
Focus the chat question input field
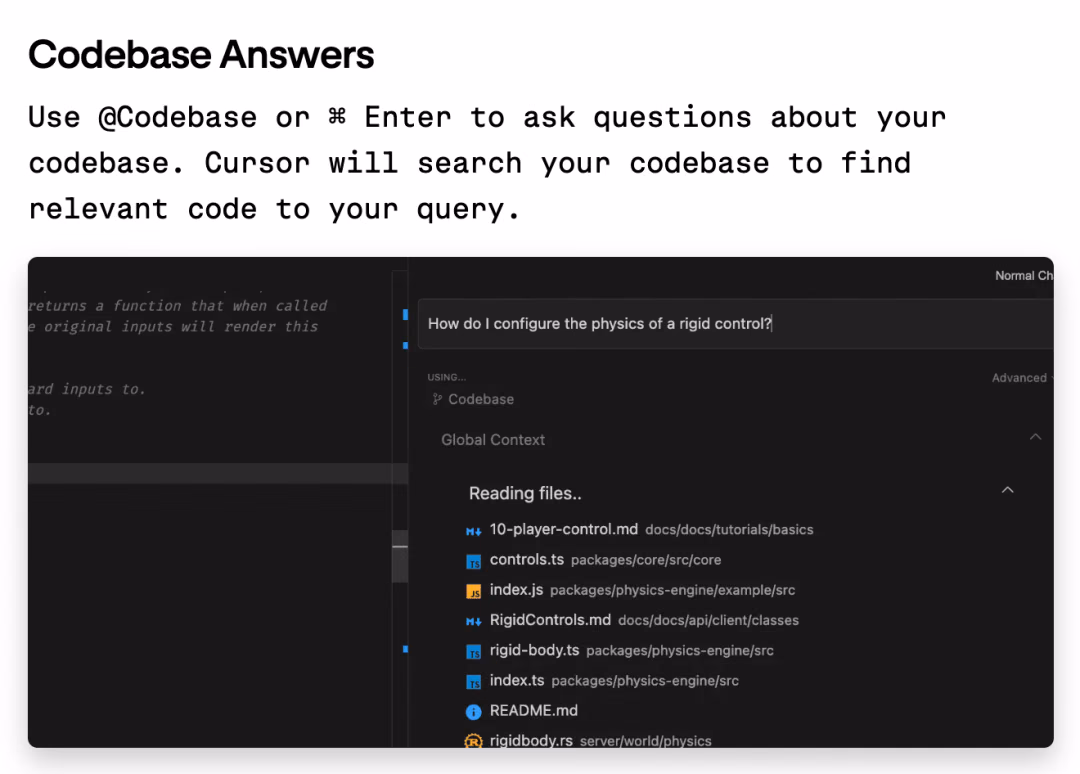[x=736, y=324]
